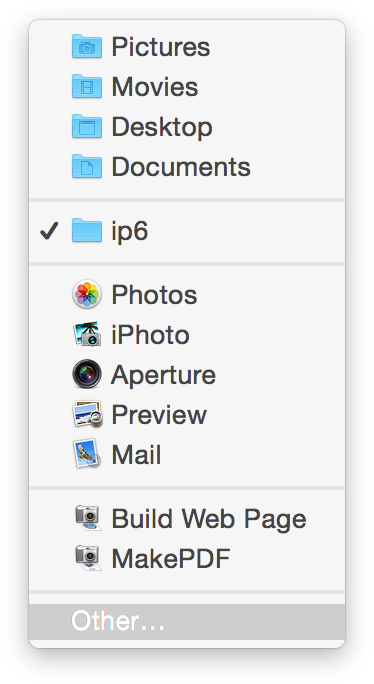Click the Desktop folder icon

pos(87,126)
